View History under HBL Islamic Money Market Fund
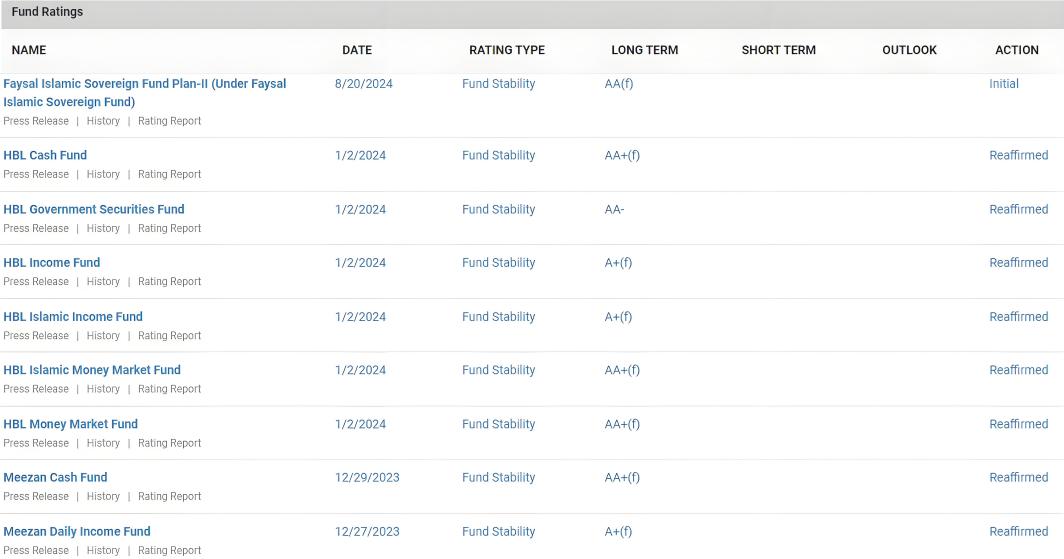 [103, 389]
